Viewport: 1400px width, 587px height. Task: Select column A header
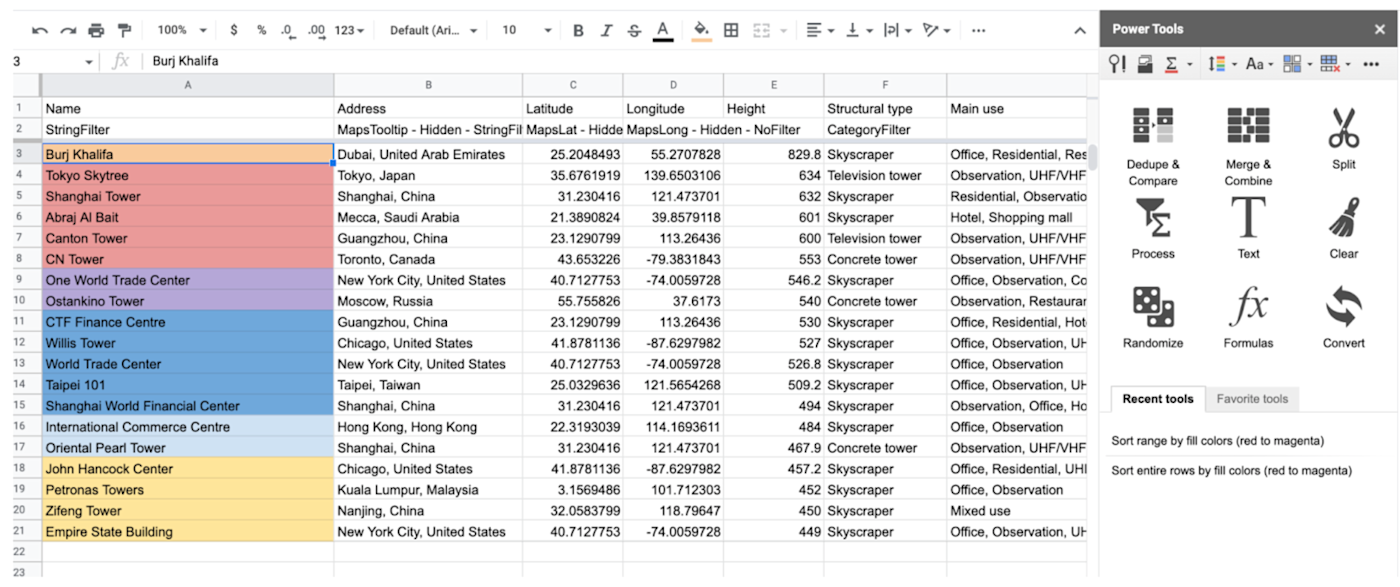click(x=188, y=86)
